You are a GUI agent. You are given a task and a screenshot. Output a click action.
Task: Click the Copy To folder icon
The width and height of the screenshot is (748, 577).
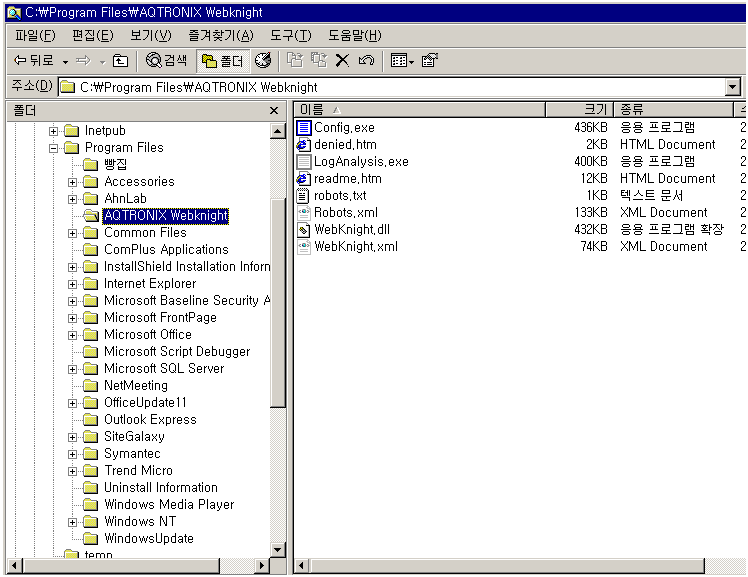pyautogui.click(x=319, y=61)
